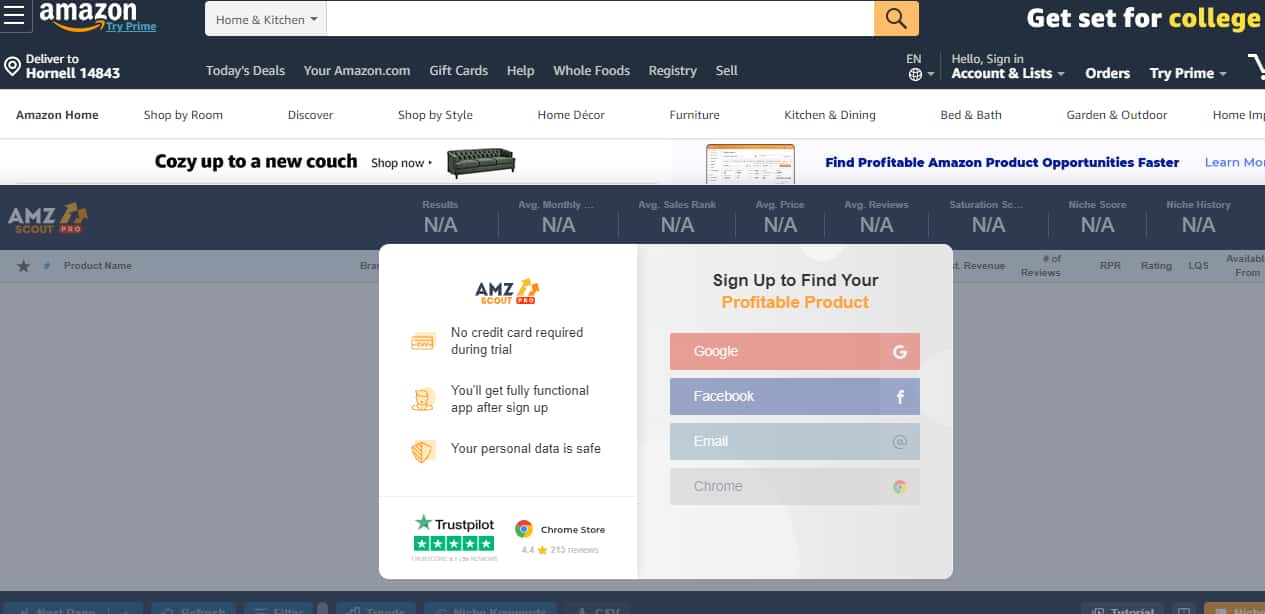1265x614 pixels.
Task: Sign up with Email
Action: 795,442
